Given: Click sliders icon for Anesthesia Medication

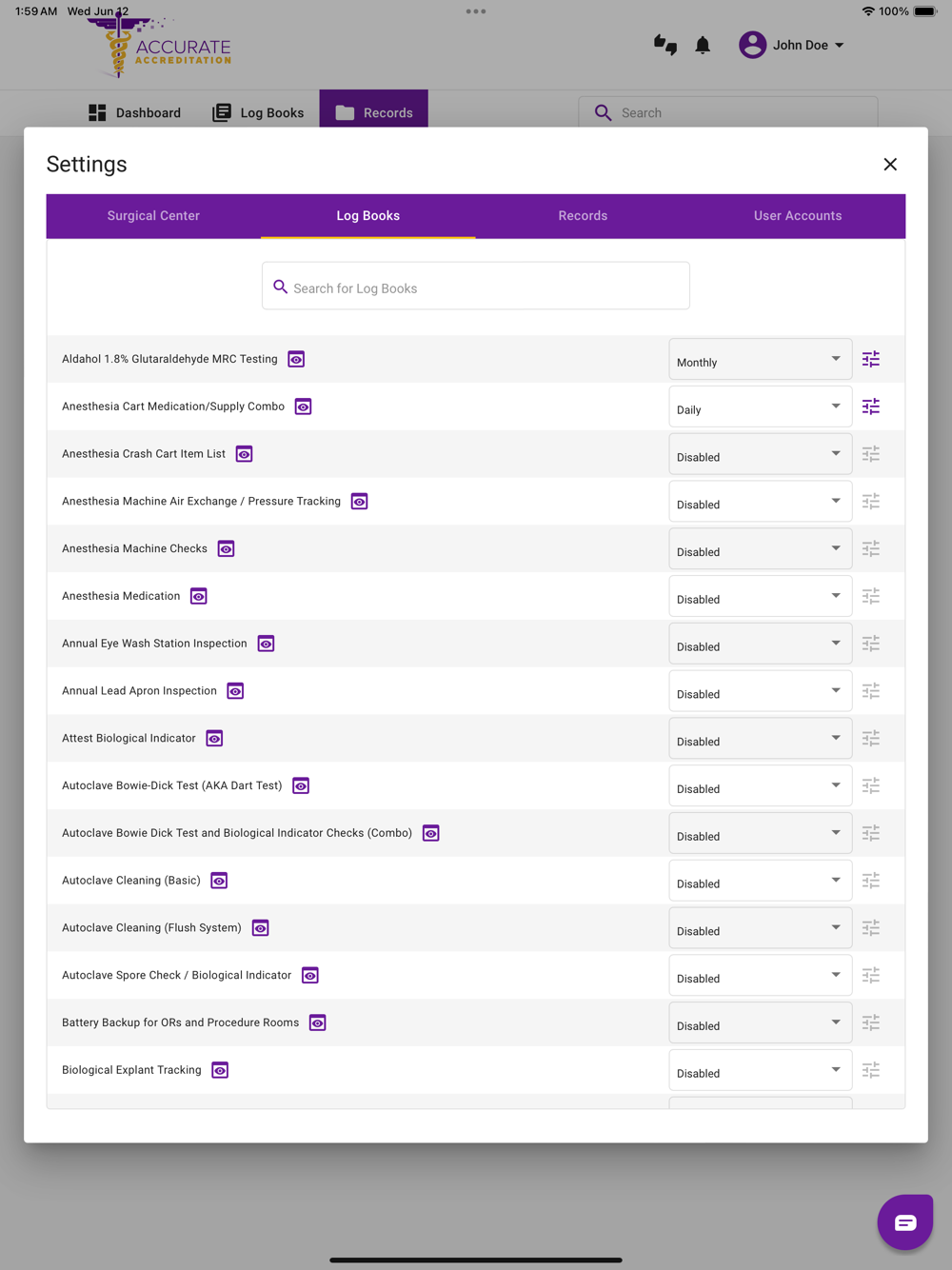Looking at the screenshot, I should (x=871, y=596).
